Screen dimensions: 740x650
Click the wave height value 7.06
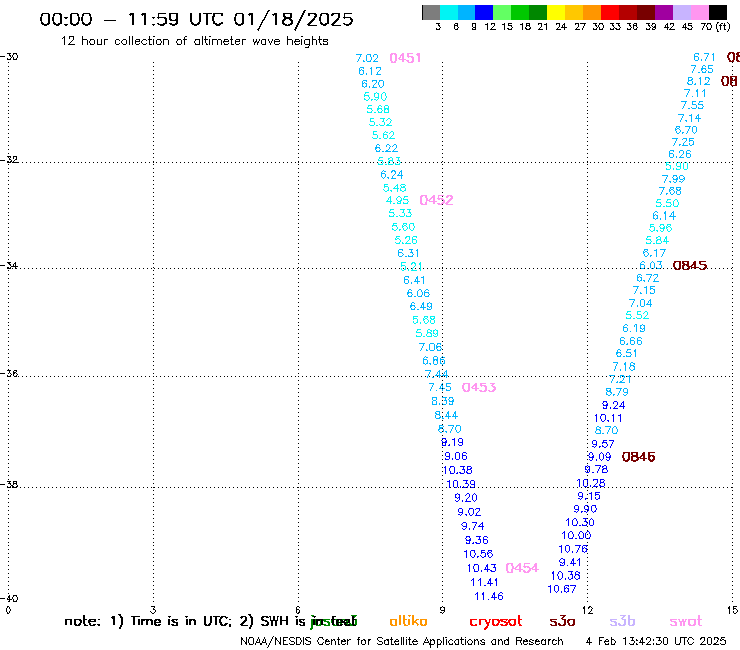(x=430, y=347)
